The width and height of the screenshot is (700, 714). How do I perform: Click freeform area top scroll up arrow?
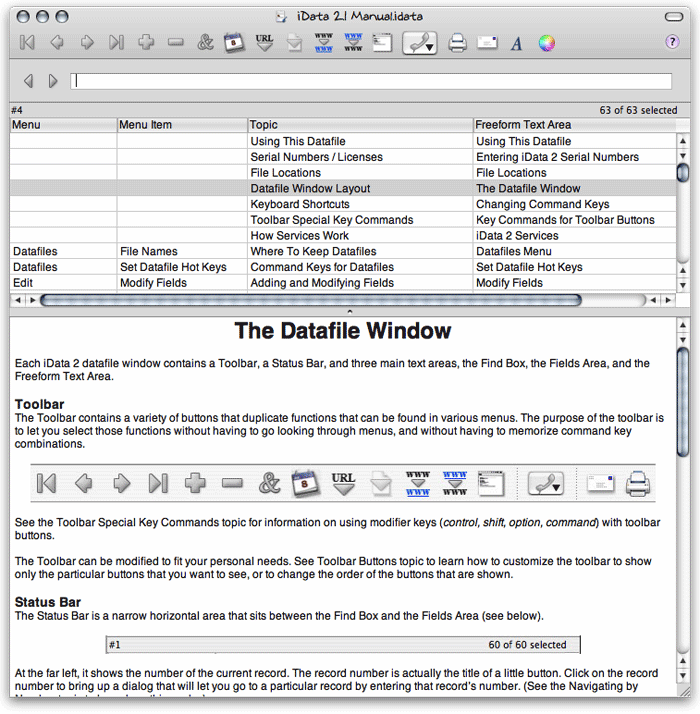pos(683,325)
